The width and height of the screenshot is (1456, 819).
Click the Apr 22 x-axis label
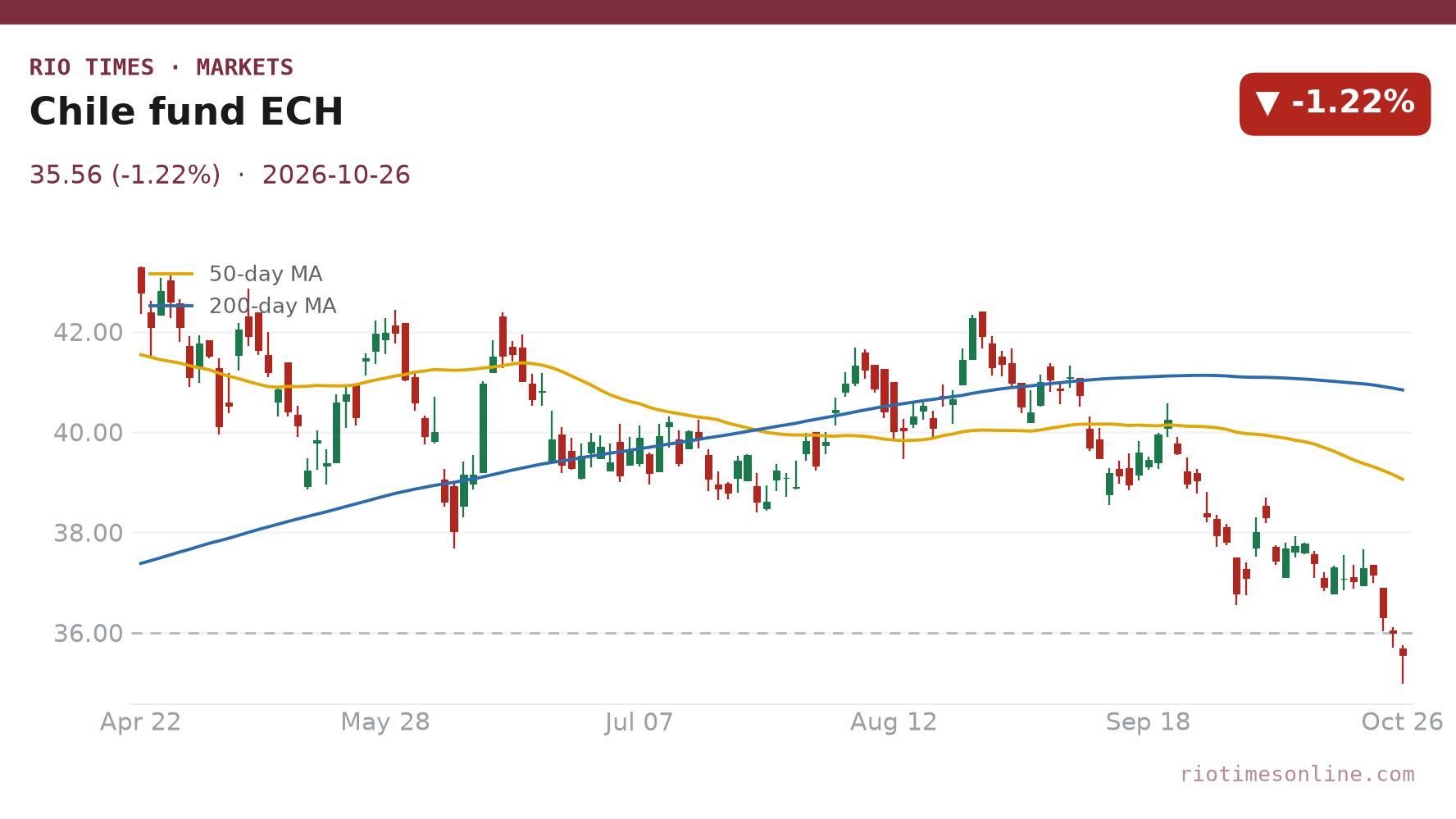140,722
